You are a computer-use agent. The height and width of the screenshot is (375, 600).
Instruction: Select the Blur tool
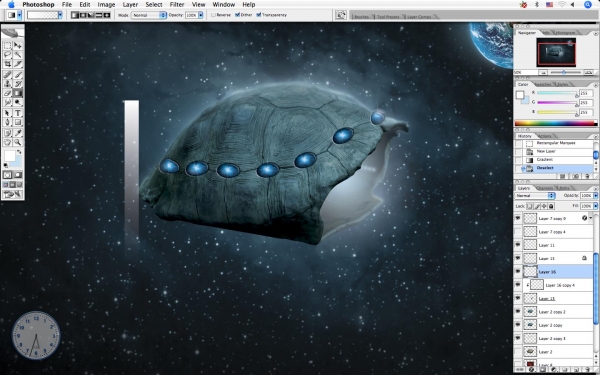click(7, 102)
